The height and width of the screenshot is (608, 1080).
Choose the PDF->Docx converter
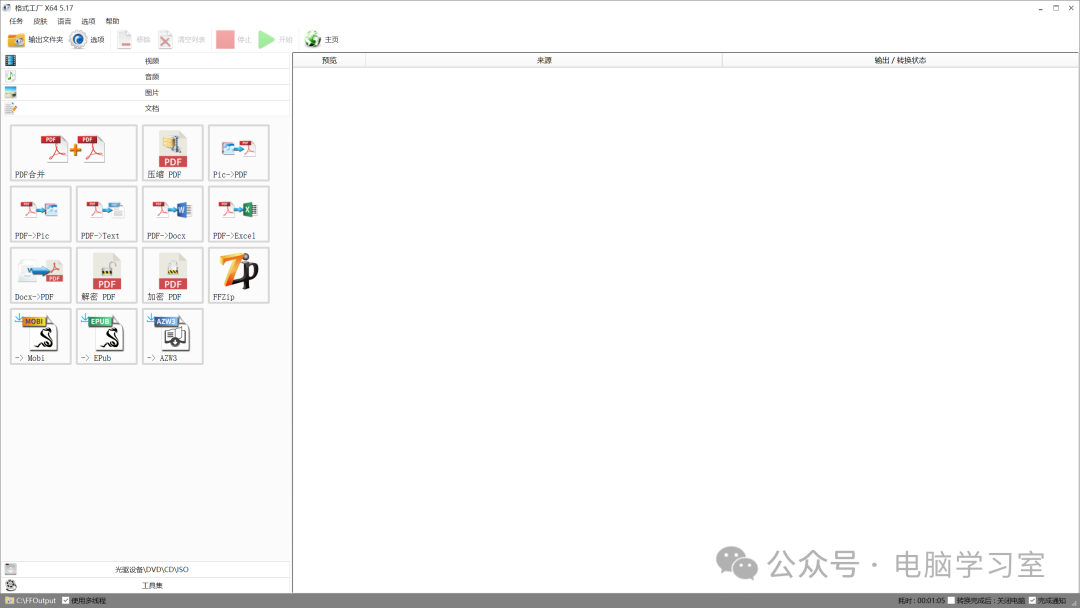point(173,214)
